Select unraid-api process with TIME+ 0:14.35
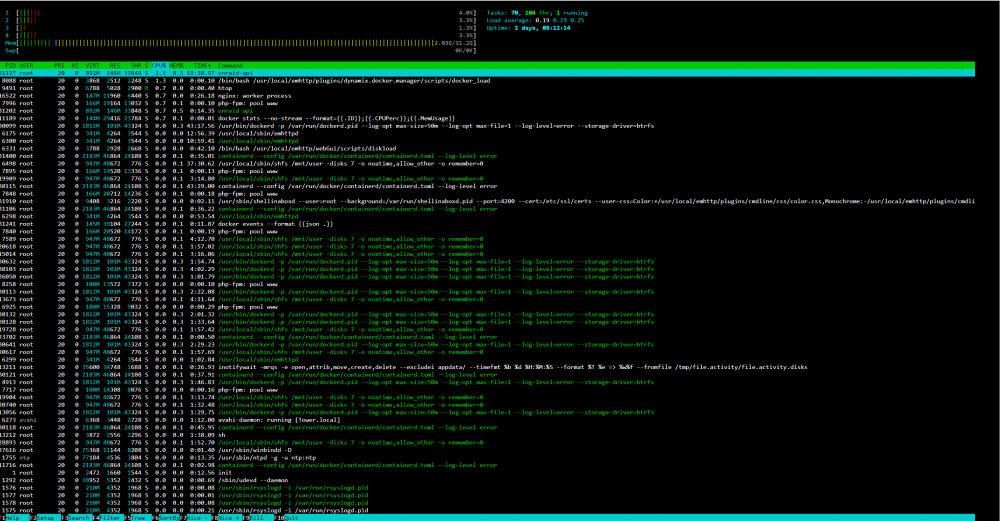 coord(487,111)
